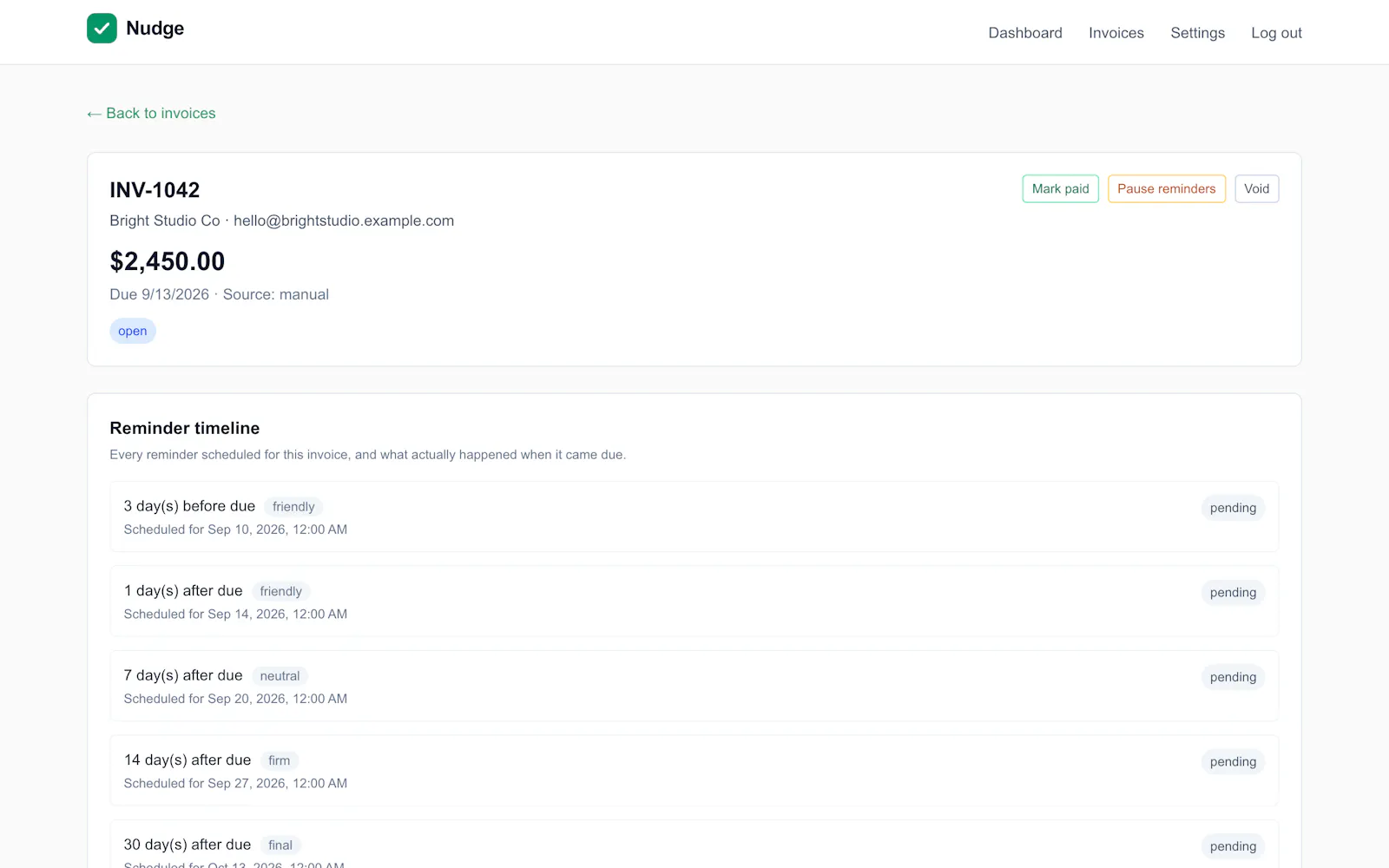Pause reminders for this invoice
The width and height of the screenshot is (1389, 868).
click(1166, 188)
